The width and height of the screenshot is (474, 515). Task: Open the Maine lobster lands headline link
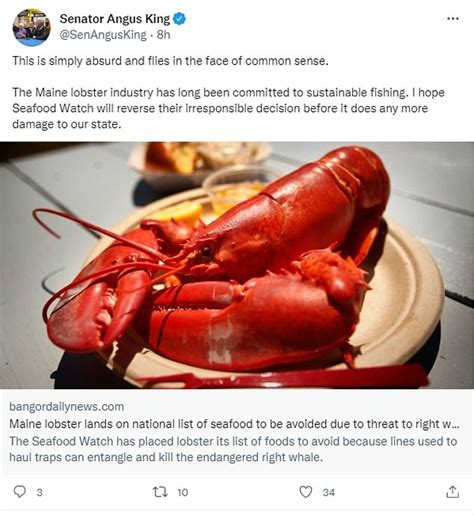click(x=234, y=424)
